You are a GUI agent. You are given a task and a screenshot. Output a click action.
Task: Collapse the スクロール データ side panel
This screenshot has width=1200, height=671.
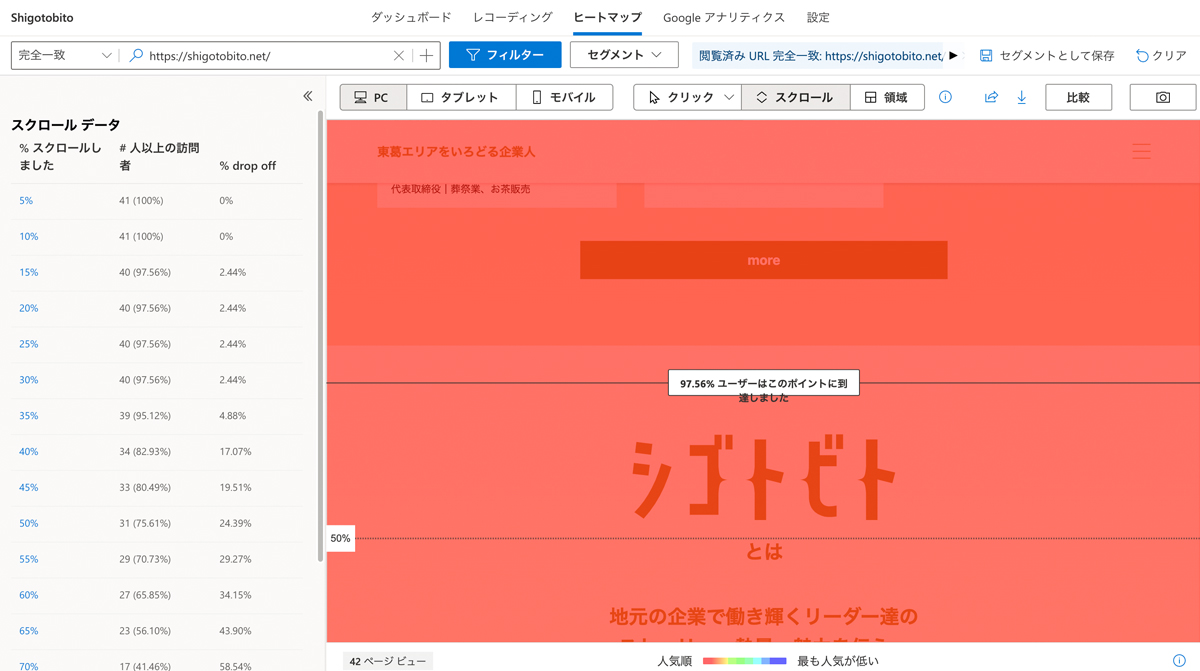[x=307, y=96]
